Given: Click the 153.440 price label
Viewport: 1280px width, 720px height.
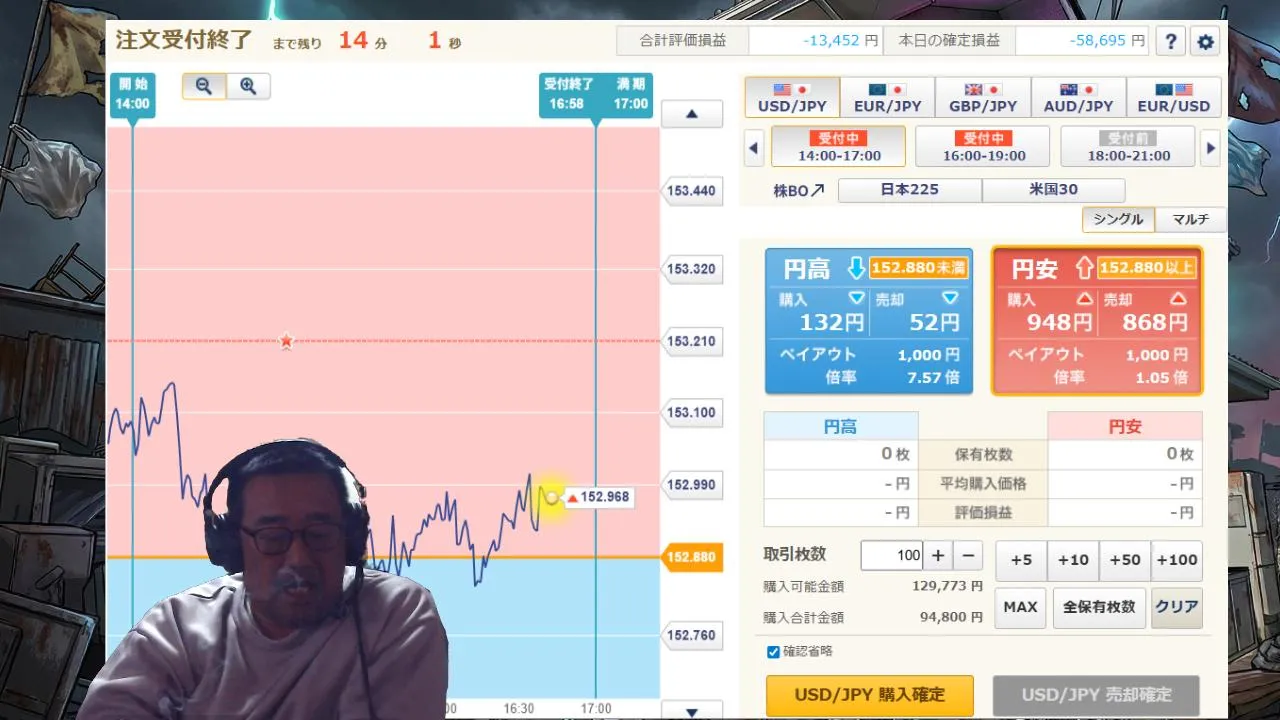Looking at the screenshot, I should 692,190.
